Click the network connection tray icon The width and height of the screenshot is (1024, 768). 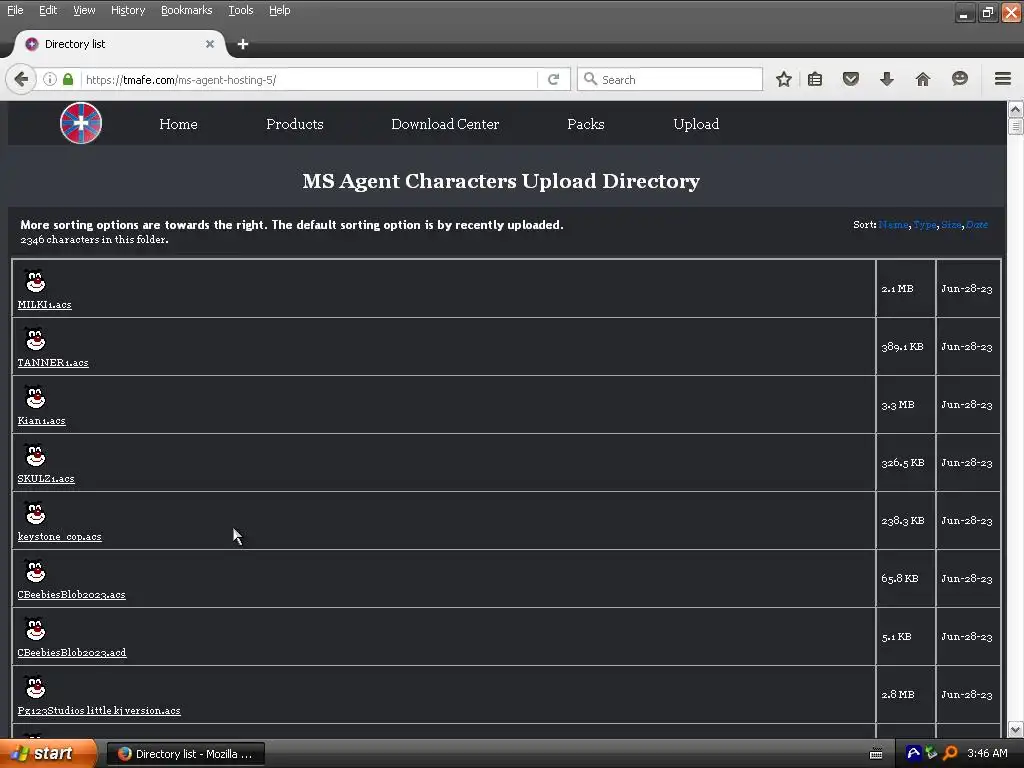pyautogui.click(x=932, y=753)
